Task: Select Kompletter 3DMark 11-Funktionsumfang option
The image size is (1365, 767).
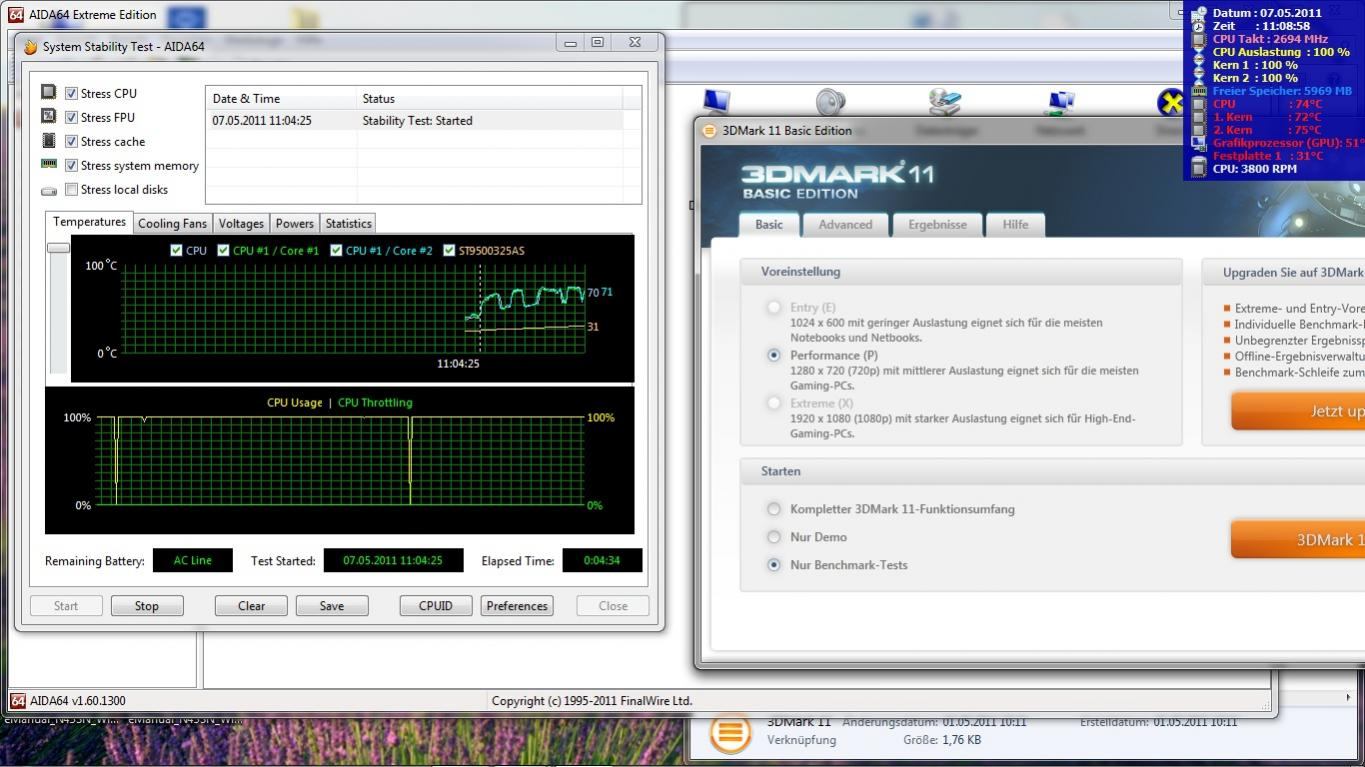Action: (x=773, y=509)
